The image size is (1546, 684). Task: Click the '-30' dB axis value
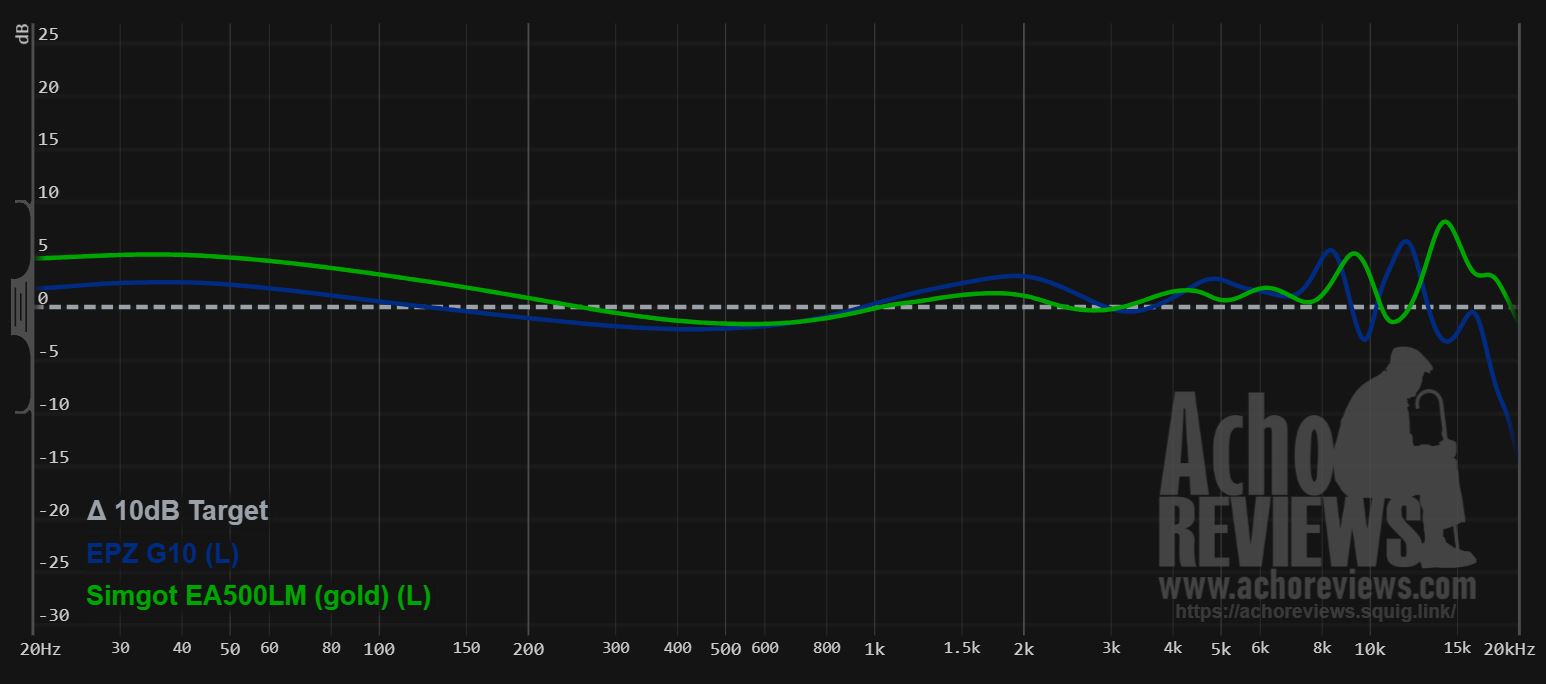pyautogui.click(x=53, y=615)
